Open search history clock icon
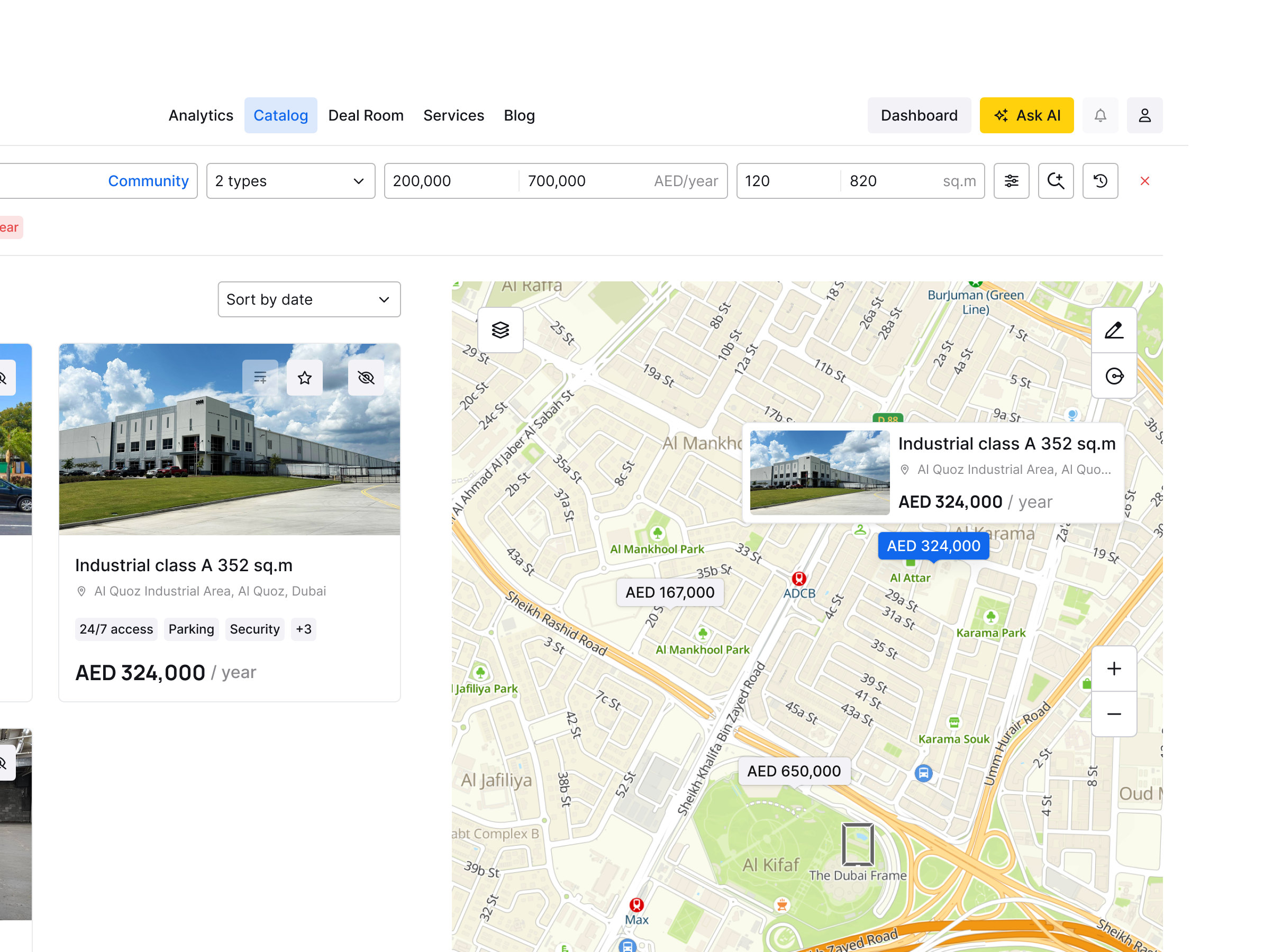This screenshot has height=952, width=1273. (1100, 181)
